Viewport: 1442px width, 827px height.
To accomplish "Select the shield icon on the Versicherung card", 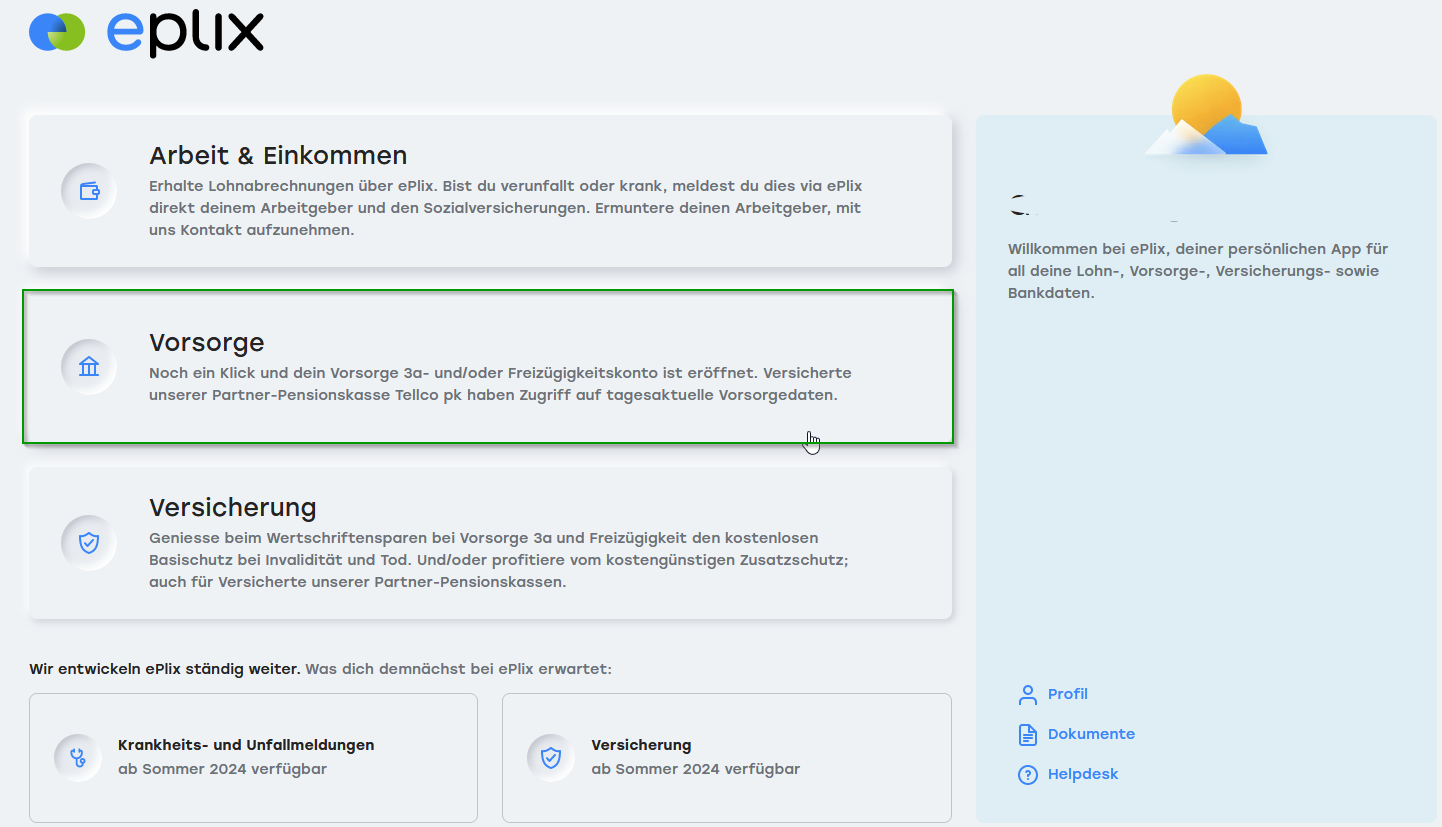I will 88,542.
